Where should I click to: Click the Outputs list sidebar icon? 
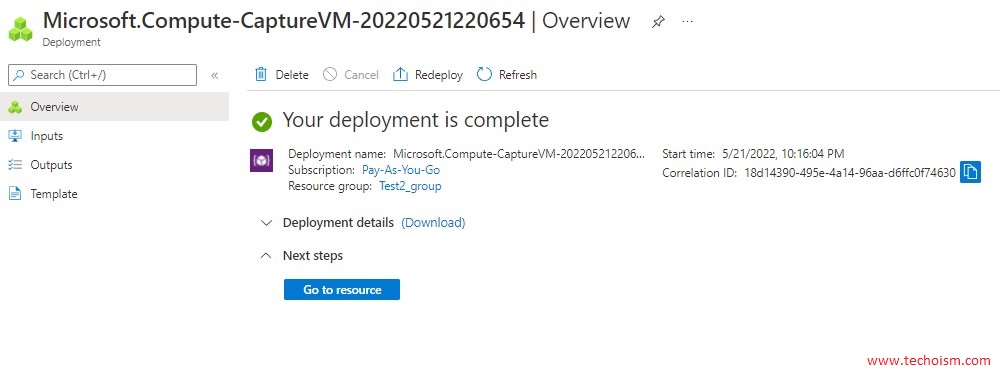(x=15, y=165)
